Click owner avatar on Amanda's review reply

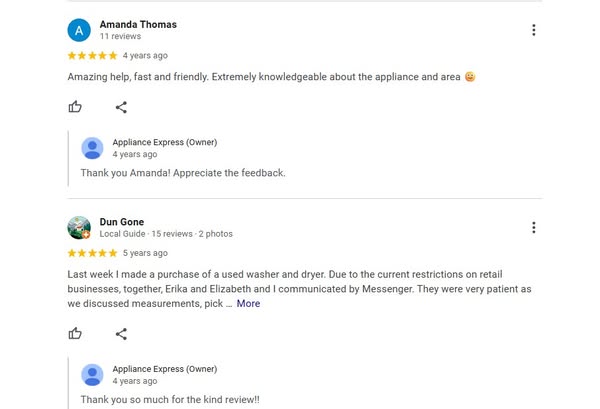pyautogui.click(x=92, y=148)
